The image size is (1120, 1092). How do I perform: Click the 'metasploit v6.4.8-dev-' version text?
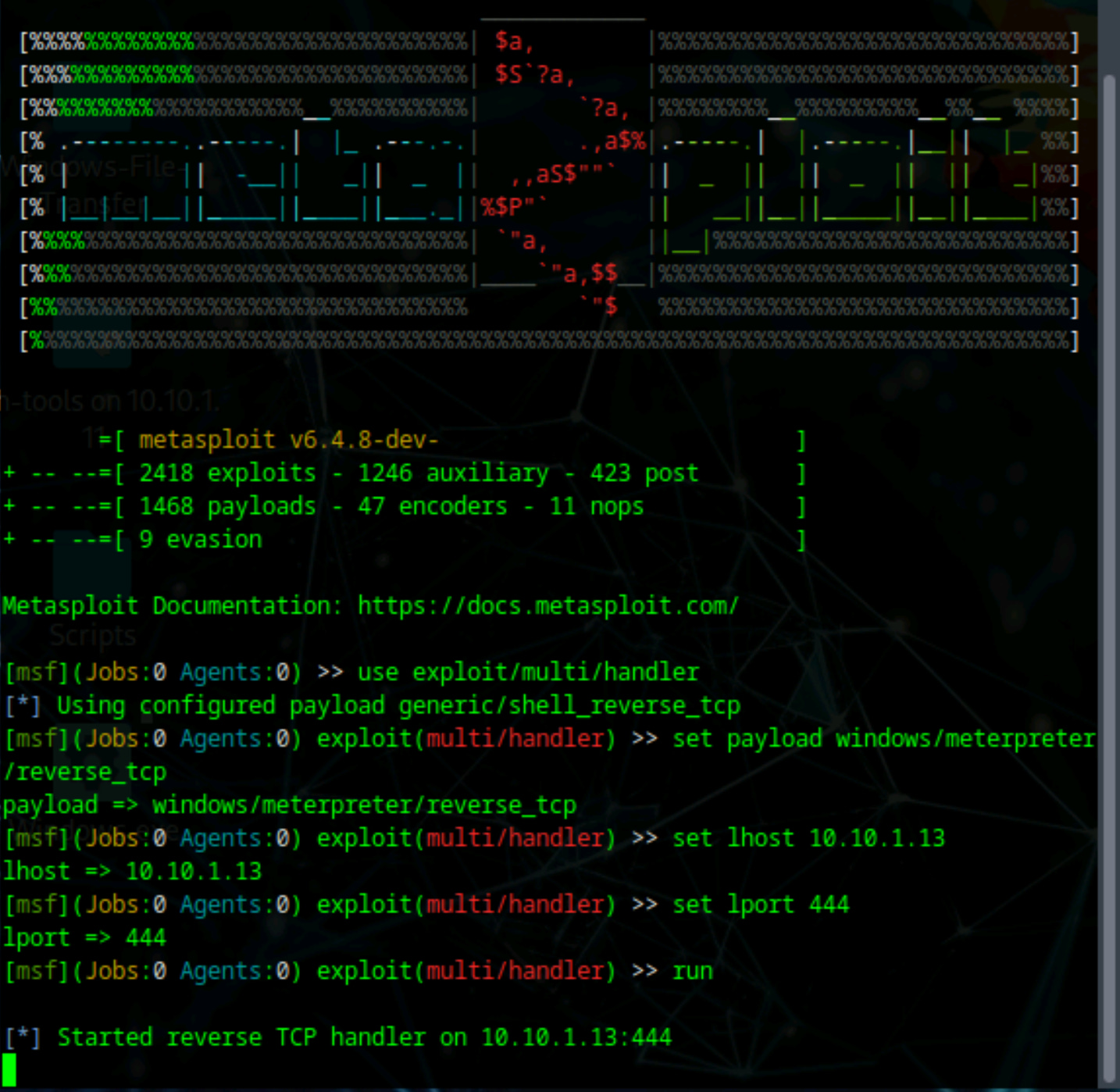pyautogui.click(x=288, y=440)
